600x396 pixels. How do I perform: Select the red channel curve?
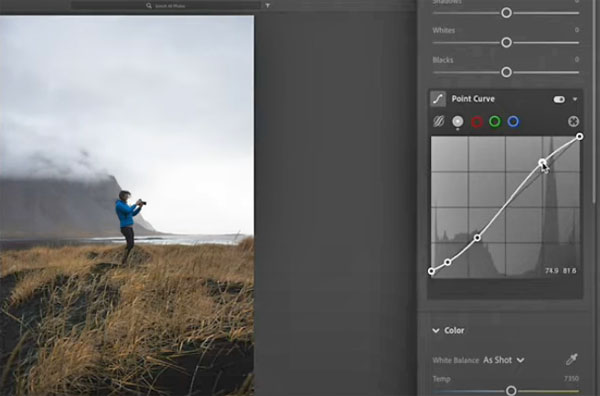[477, 122]
